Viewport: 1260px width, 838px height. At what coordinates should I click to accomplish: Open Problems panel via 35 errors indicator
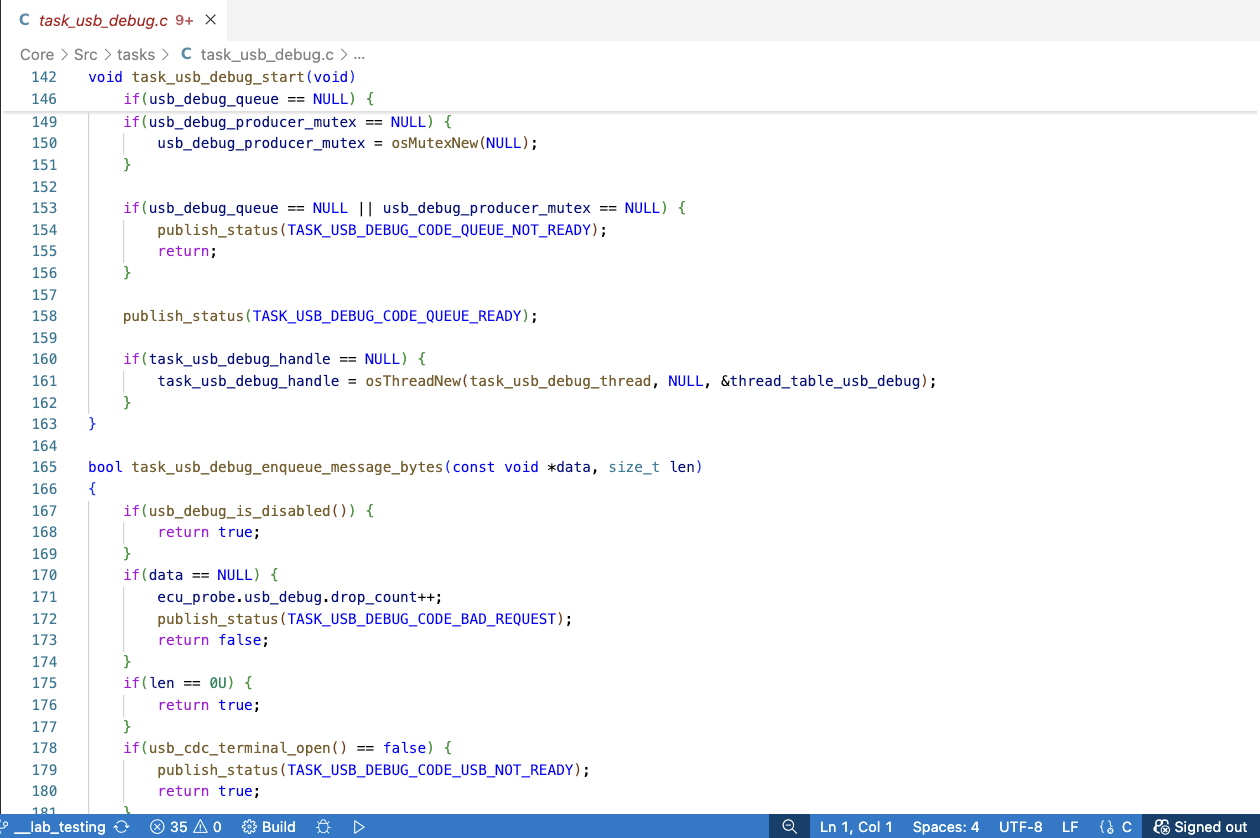click(x=168, y=827)
